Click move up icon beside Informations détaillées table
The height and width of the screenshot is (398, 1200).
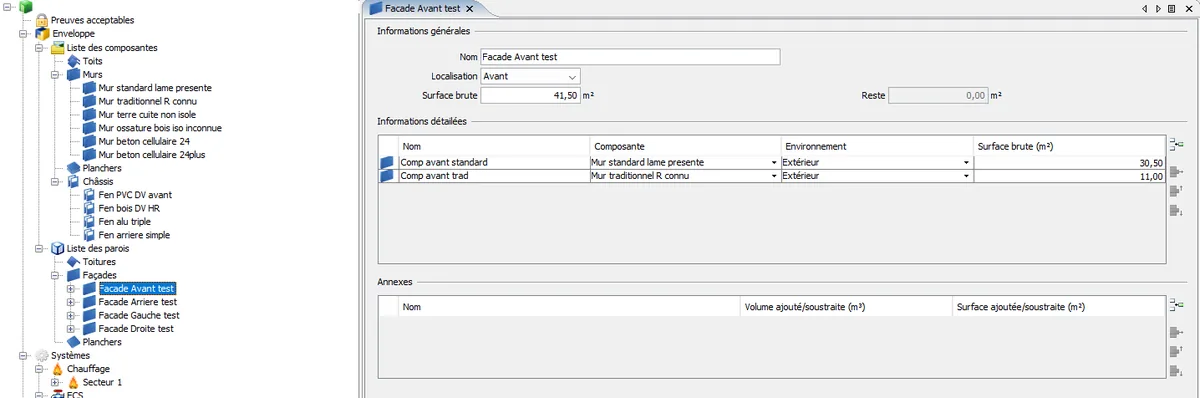(x=1176, y=189)
